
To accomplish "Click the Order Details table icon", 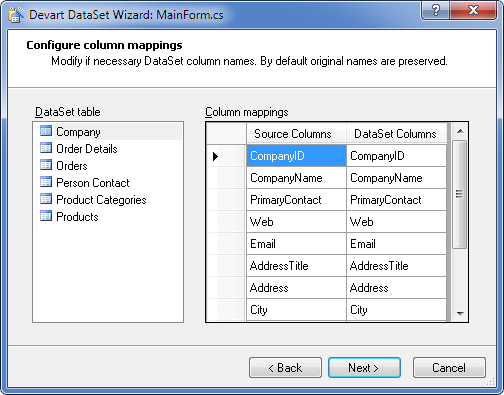I will pyautogui.click(x=46, y=148).
